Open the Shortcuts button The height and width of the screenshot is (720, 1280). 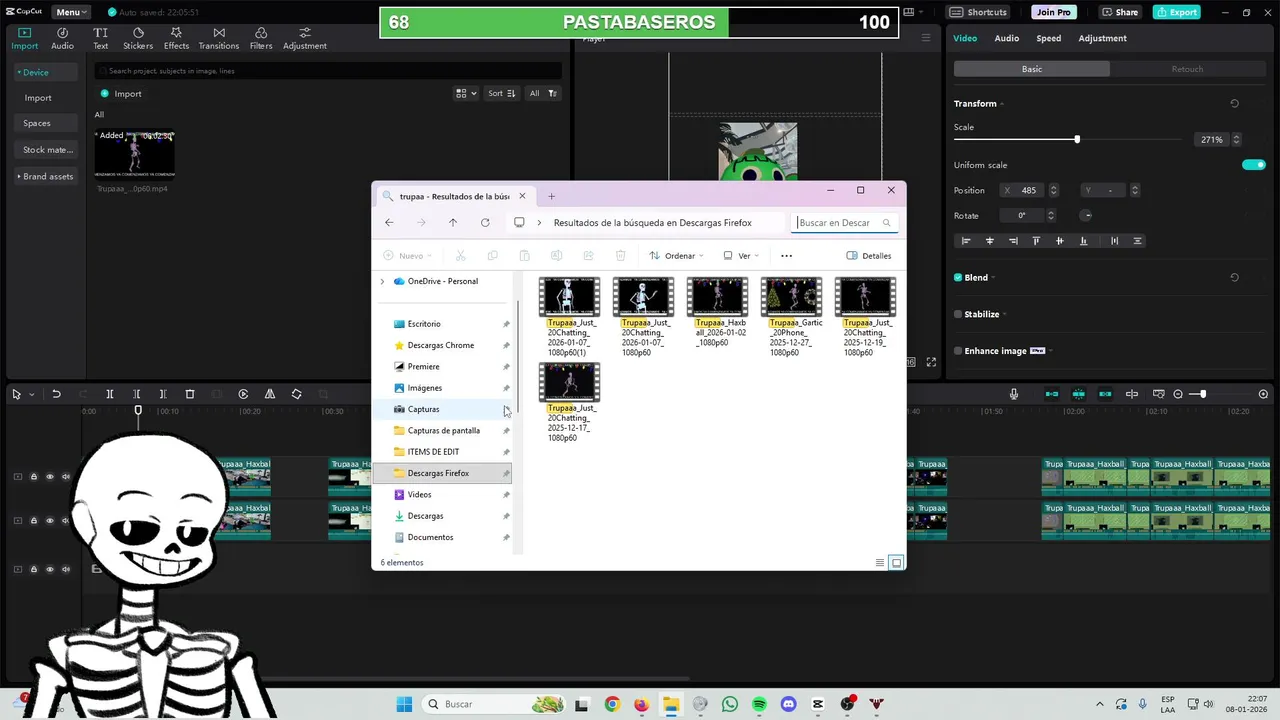[978, 12]
